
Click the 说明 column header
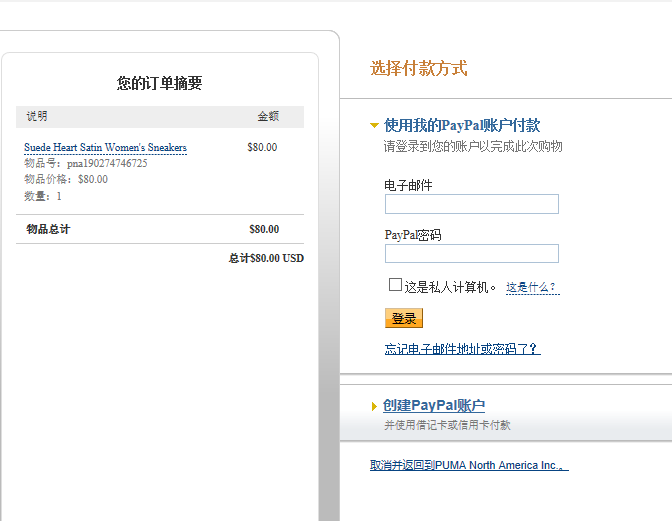pyautogui.click(x=37, y=116)
